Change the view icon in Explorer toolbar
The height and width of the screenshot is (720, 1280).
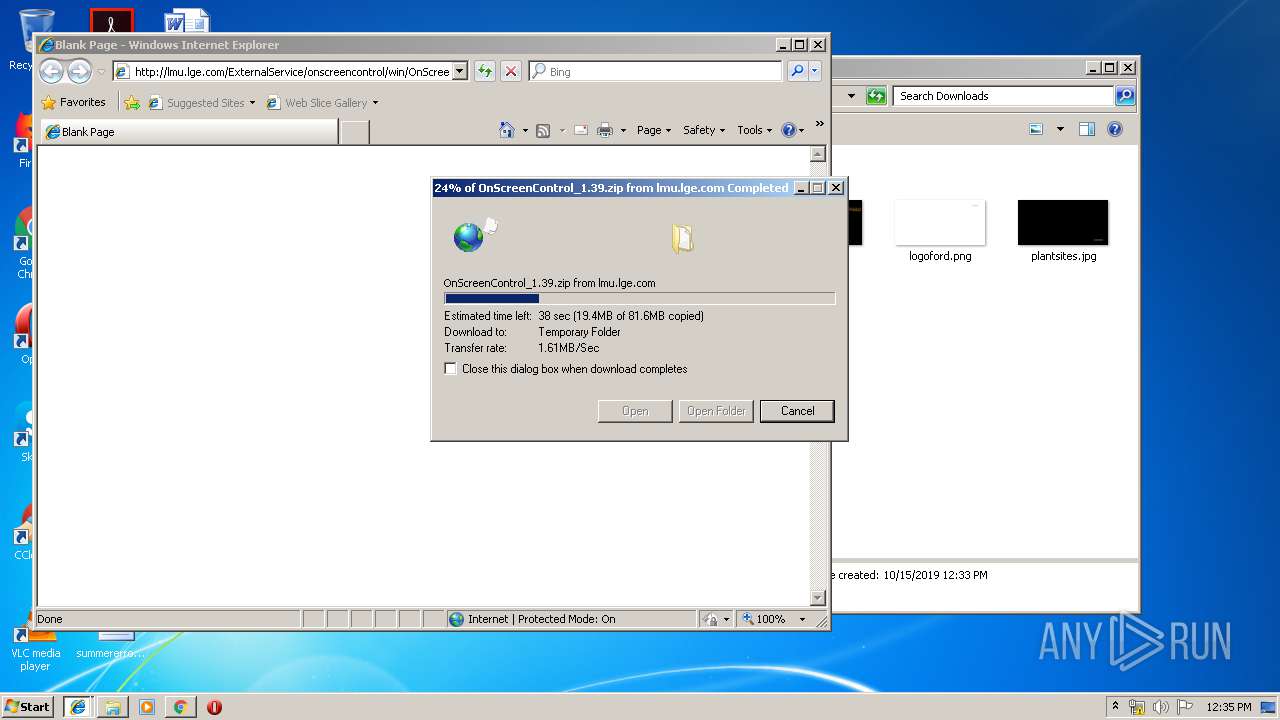pos(1036,129)
